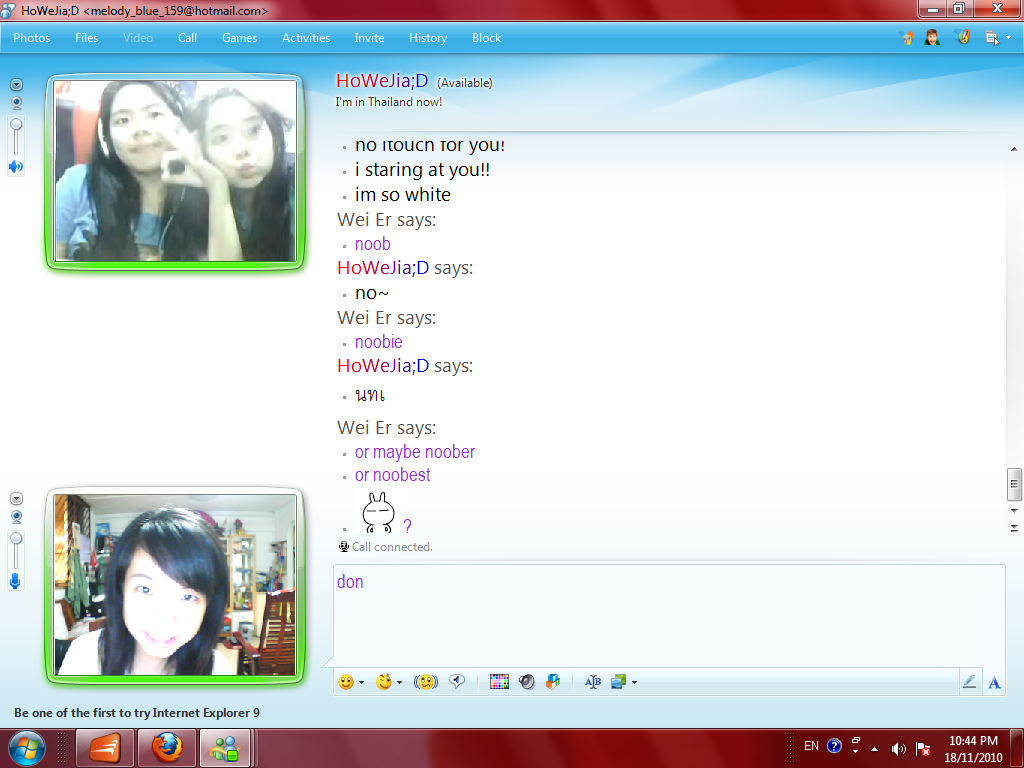This screenshot has width=1024, height=768.
Task: Click the 'noobie' message text
Action: pos(379,342)
